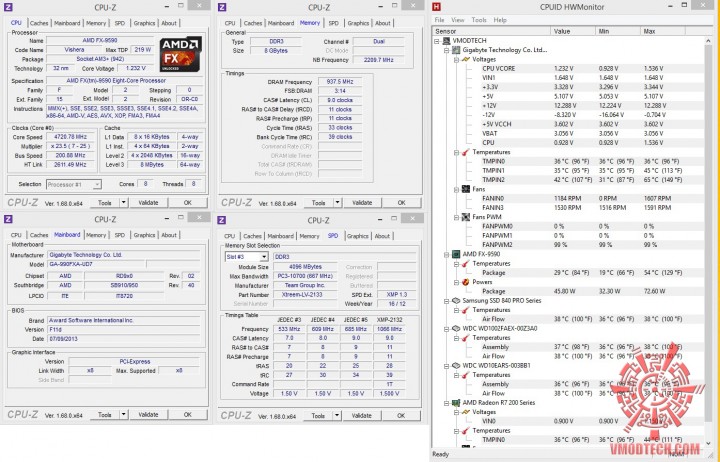The image size is (720, 462).
Task: Click the Temperatures icon under Samsung SSD 840 PRO
Action: pos(466,310)
